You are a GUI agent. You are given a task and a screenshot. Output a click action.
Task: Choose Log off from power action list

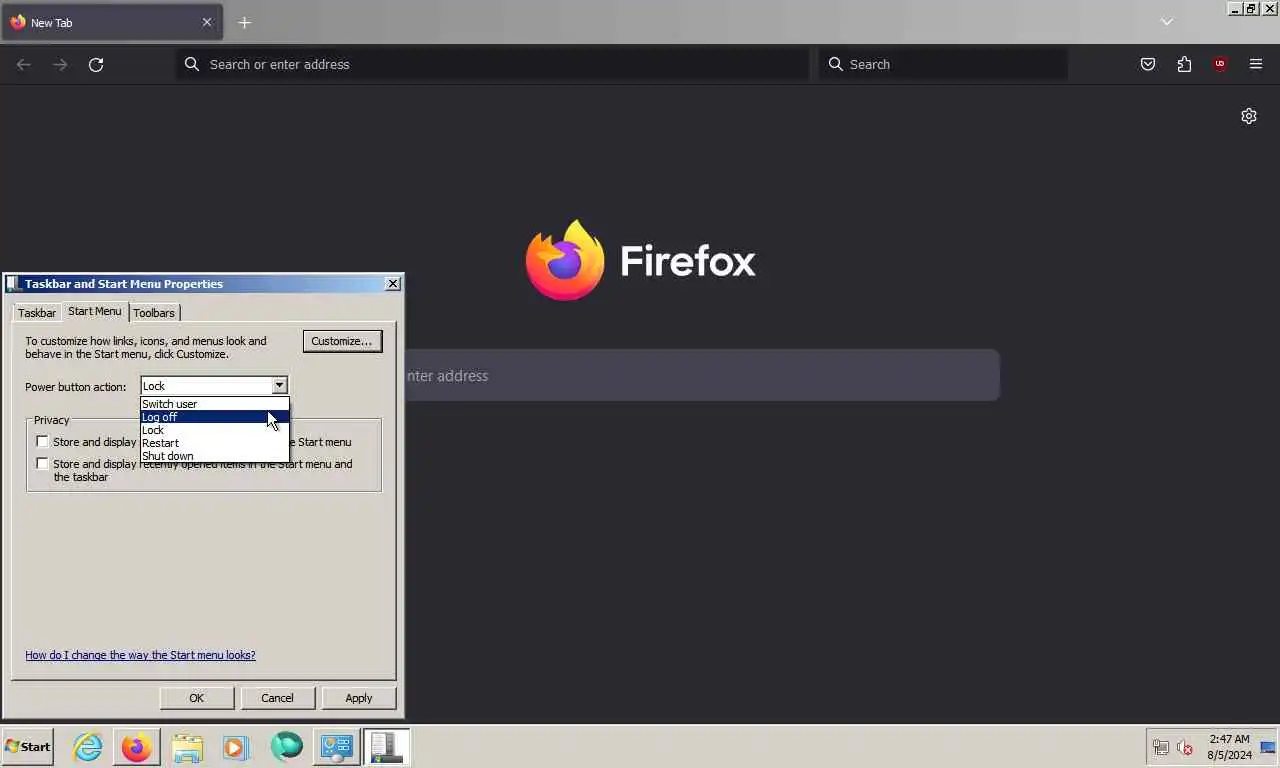coord(214,417)
